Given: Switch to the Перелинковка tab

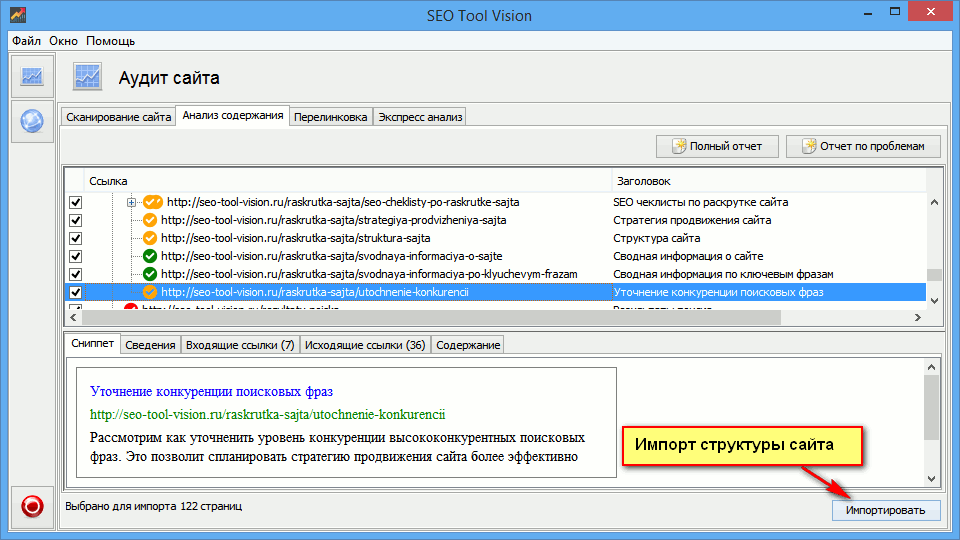Looking at the screenshot, I should (x=331, y=117).
